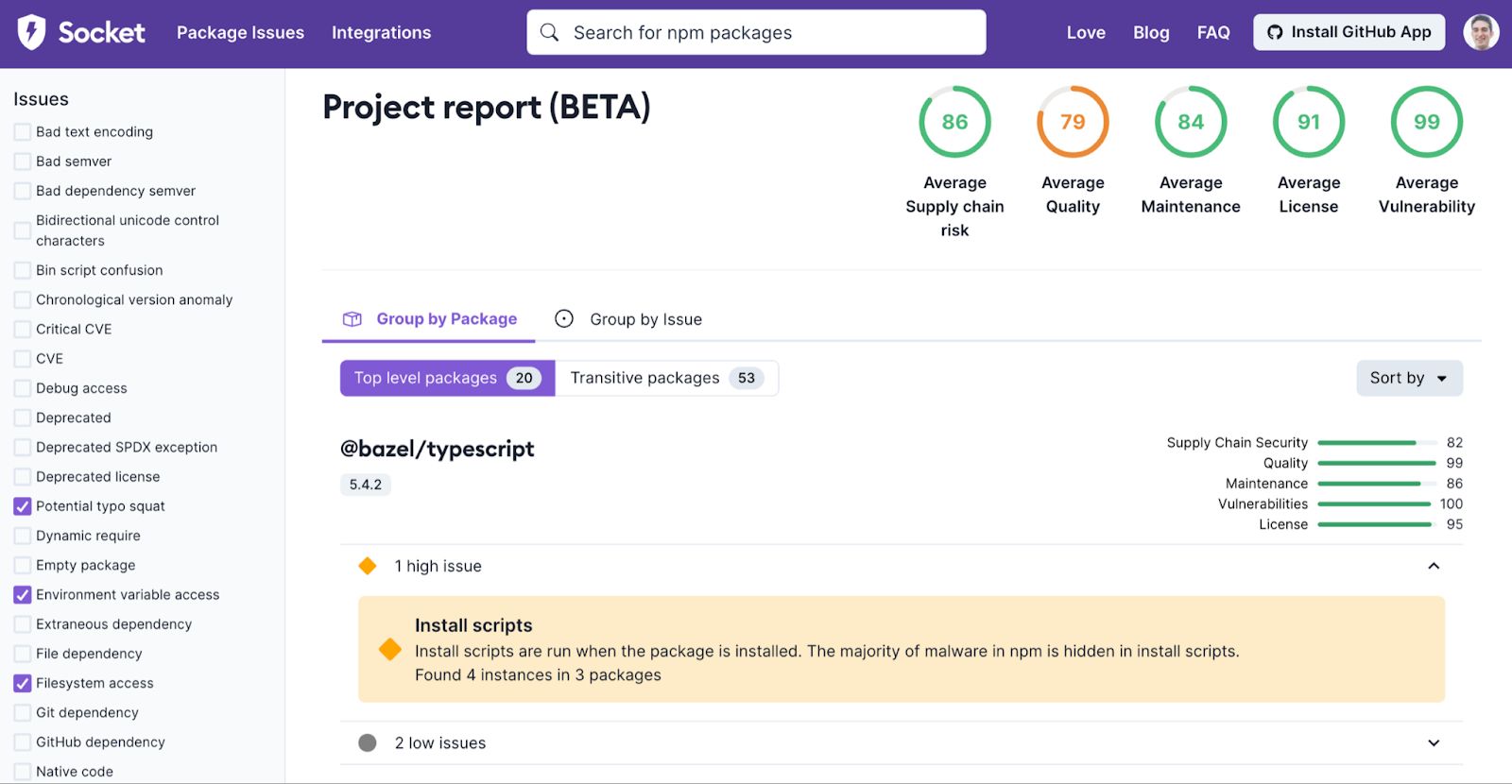
Task: Toggle the Git dependency checkbox
Action: 23,713
